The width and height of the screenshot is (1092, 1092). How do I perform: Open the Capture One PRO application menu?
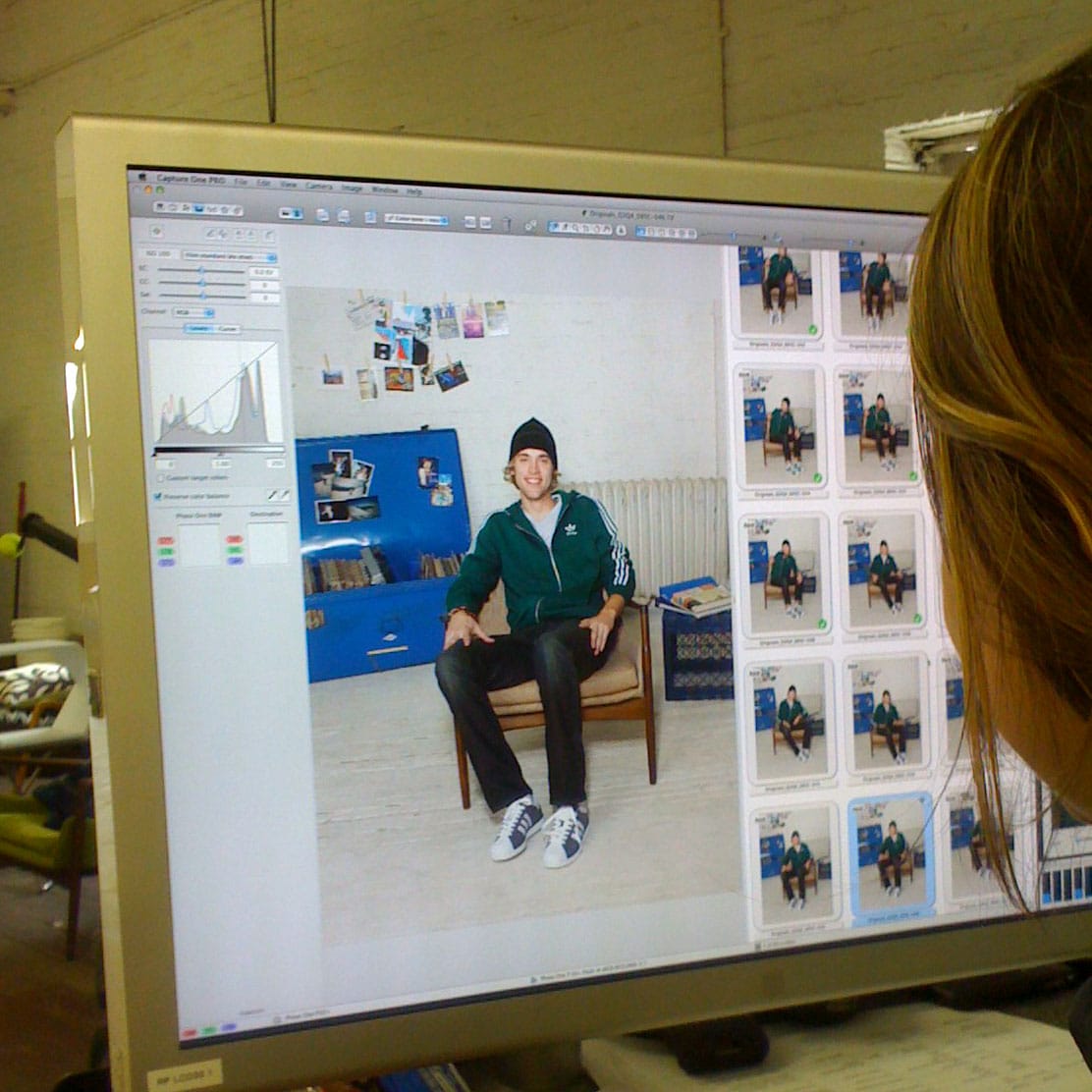(190, 179)
